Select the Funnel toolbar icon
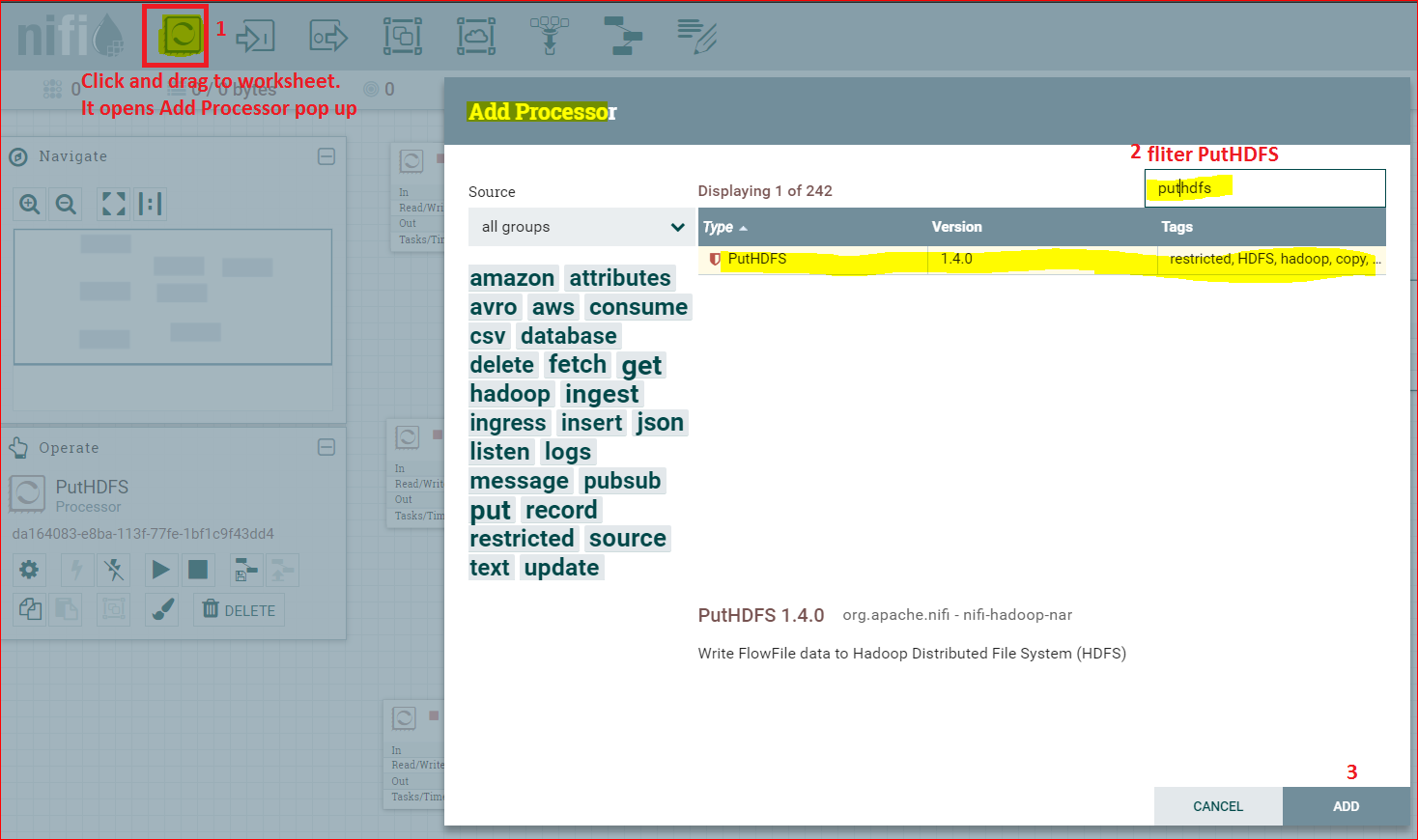This screenshot has height=840, width=1418. point(550,37)
